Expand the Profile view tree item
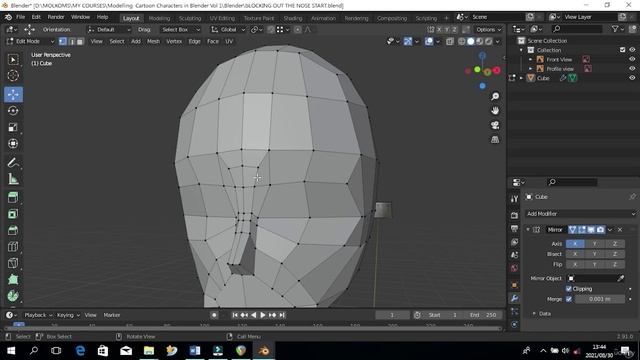This screenshot has height=360, width=640. [x=531, y=69]
